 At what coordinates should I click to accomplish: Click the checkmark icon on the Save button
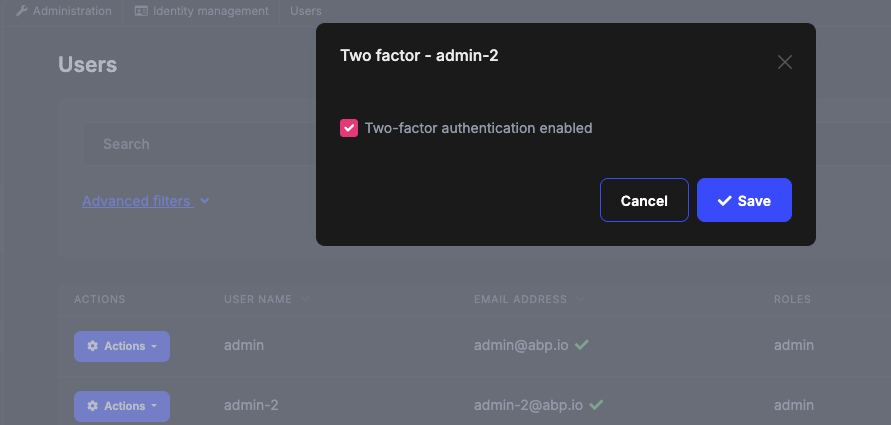coord(725,201)
